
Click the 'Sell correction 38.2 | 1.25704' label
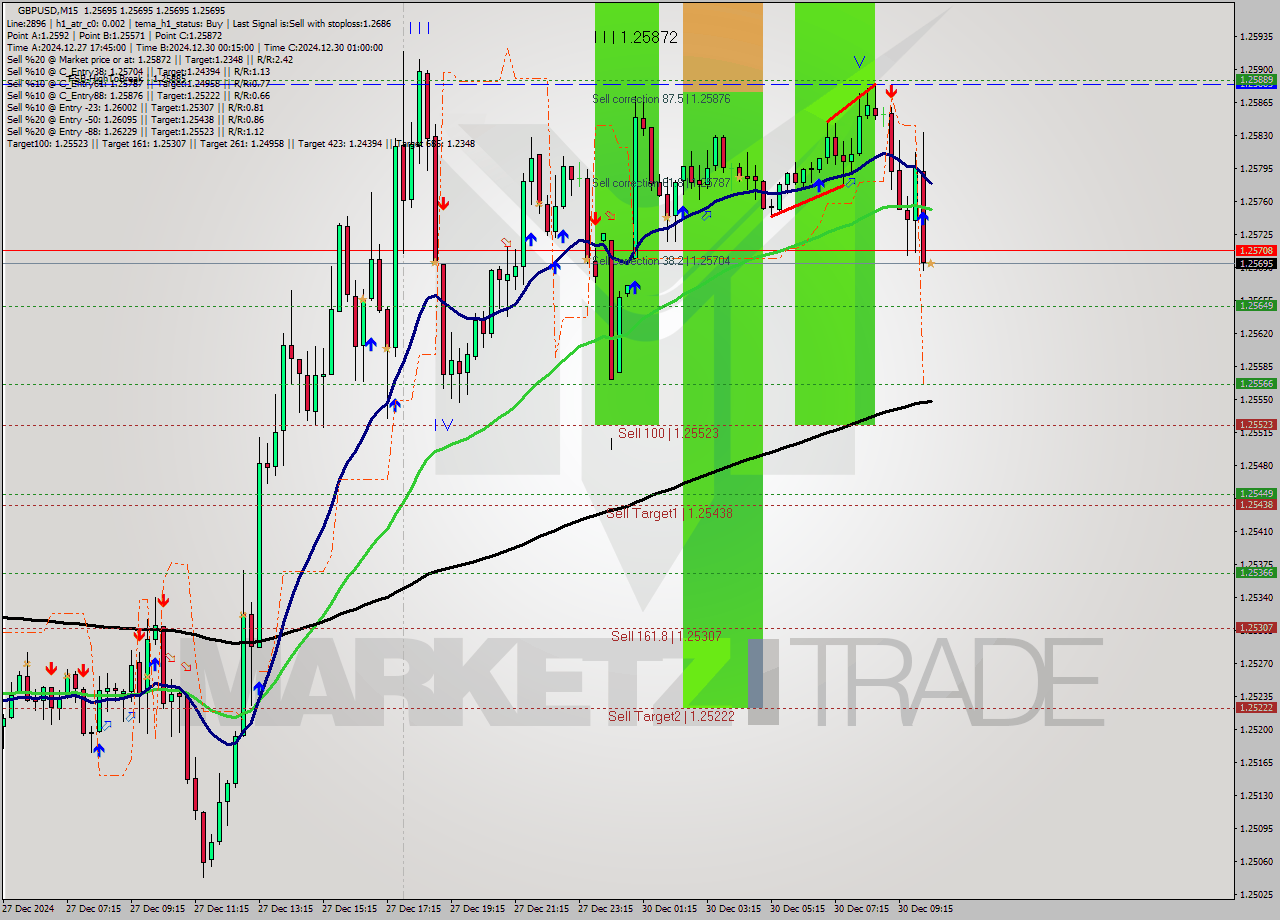(x=661, y=260)
